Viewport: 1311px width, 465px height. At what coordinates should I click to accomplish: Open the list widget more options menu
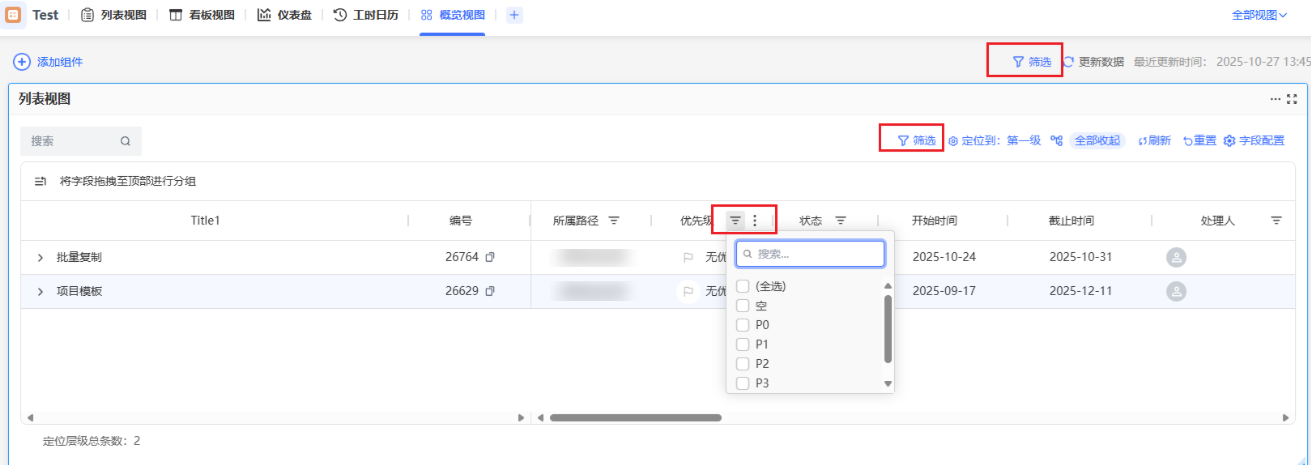[1275, 99]
